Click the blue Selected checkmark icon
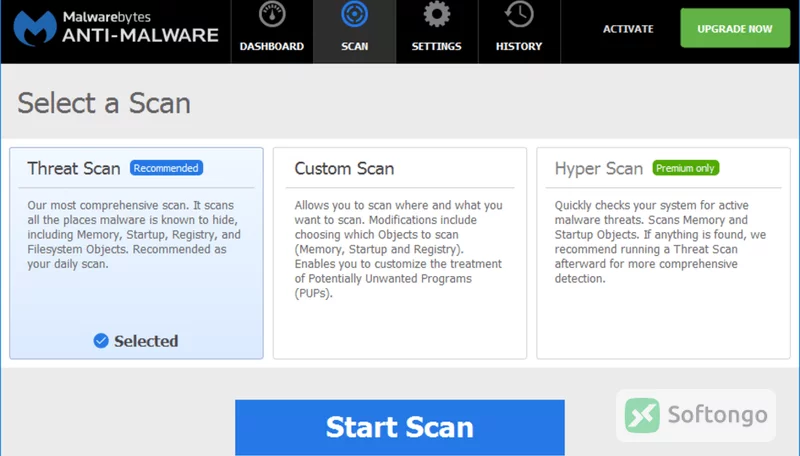Viewport: 800px width, 456px height. pos(101,341)
